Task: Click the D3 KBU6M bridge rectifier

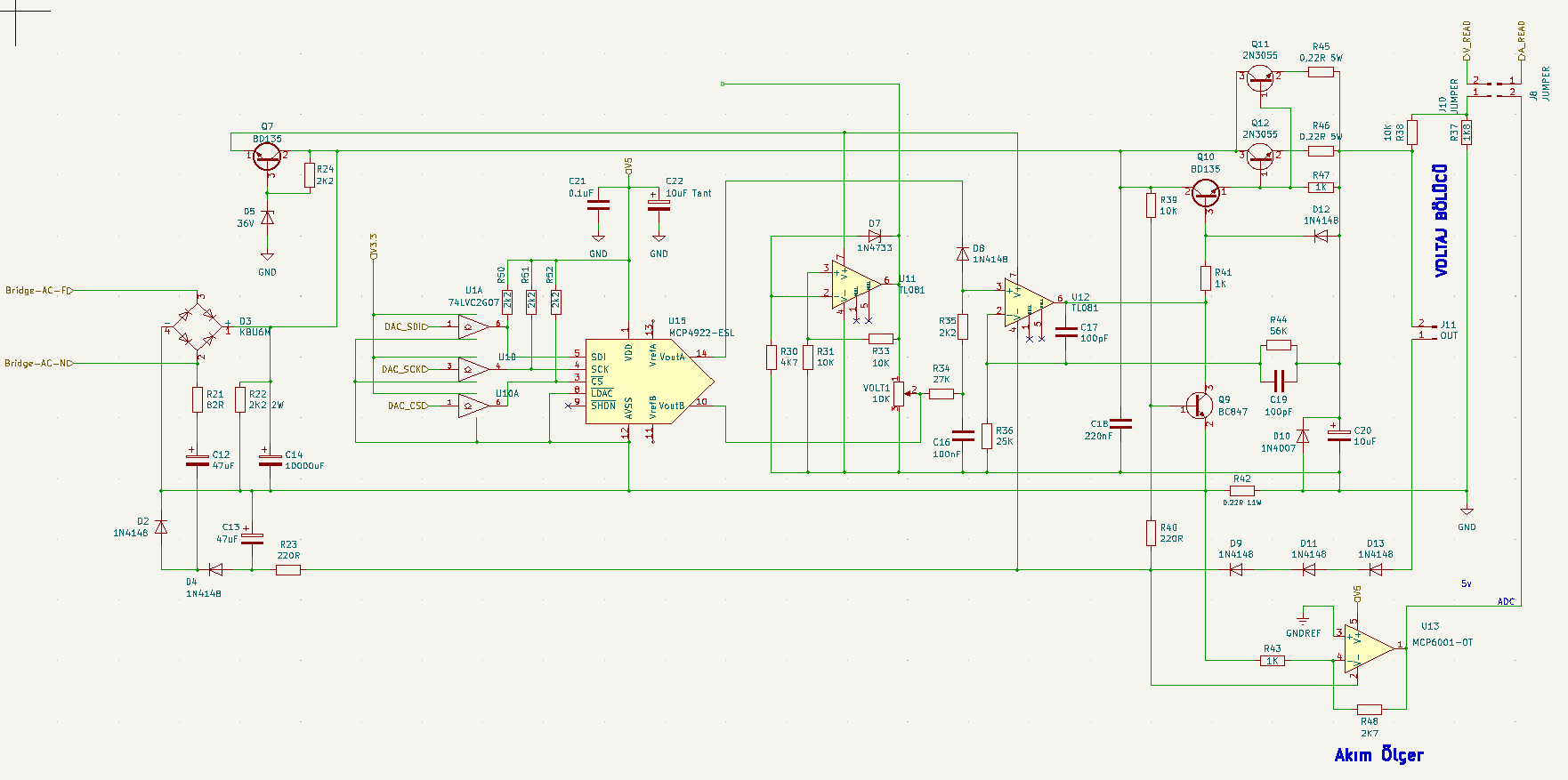Action: (x=197, y=326)
